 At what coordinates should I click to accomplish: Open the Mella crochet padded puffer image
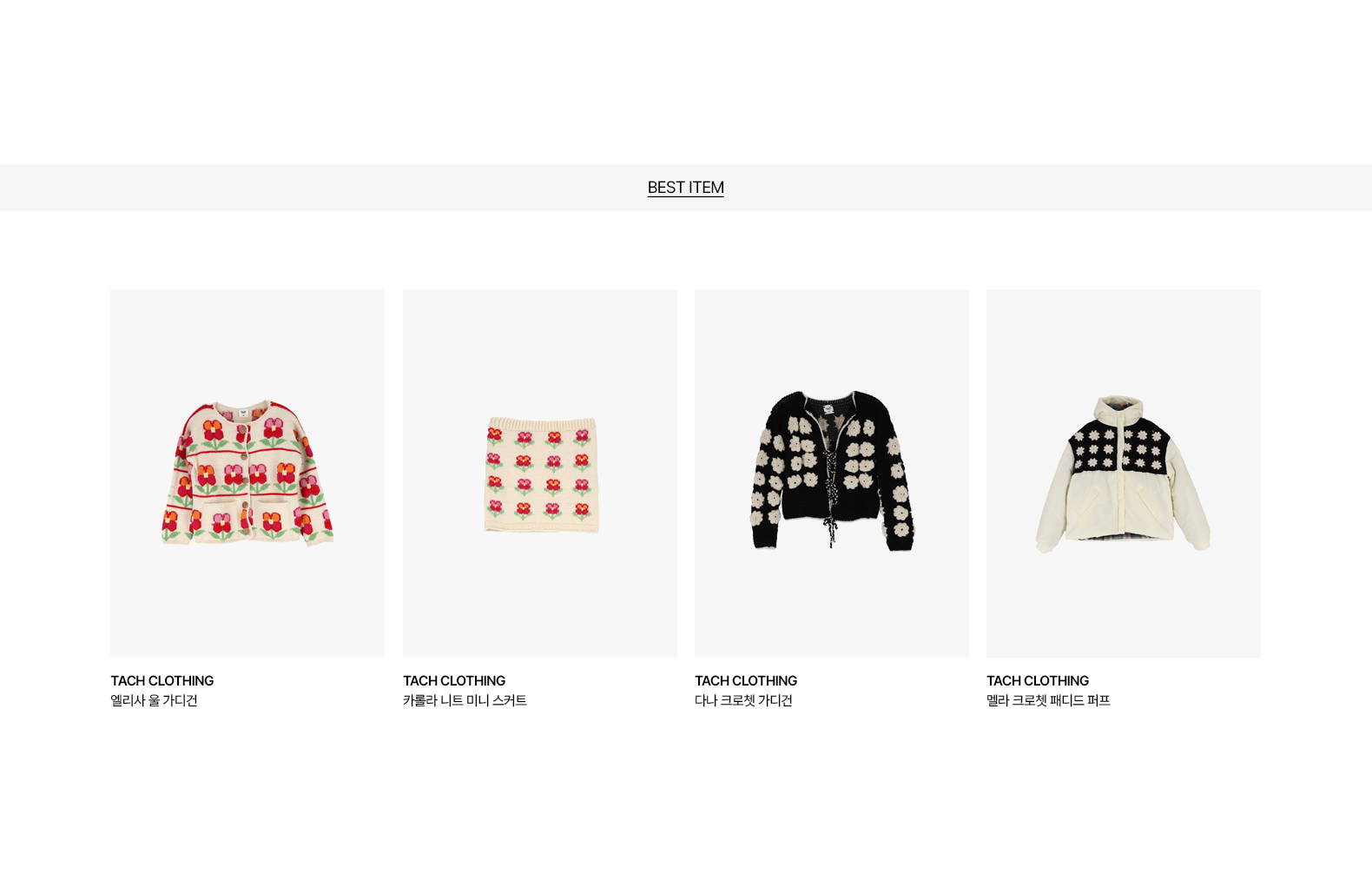(1124, 474)
